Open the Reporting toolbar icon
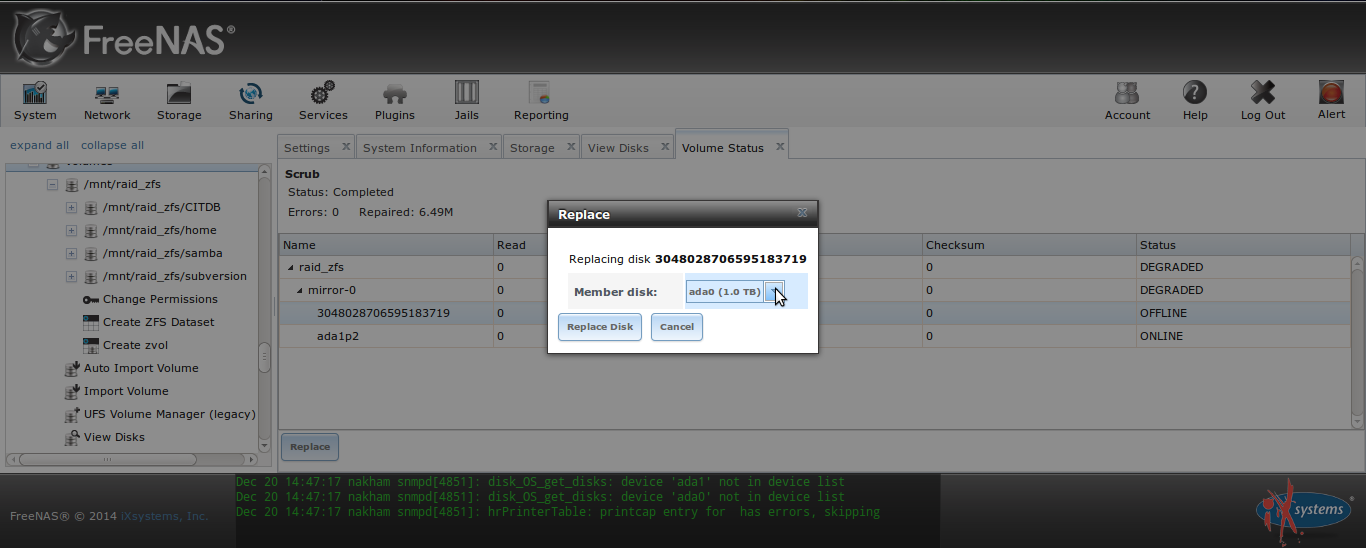This screenshot has height=548, width=1366. [x=541, y=93]
